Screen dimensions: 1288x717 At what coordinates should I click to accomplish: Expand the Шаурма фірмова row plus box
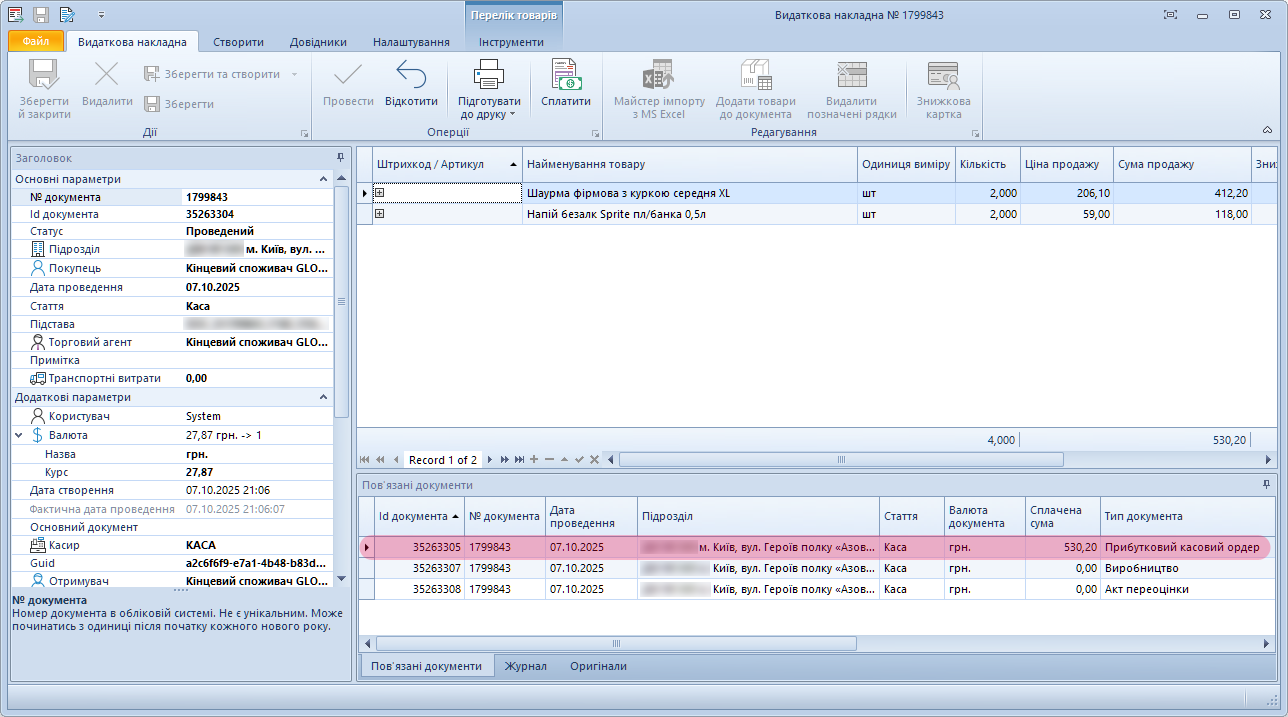(x=380, y=193)
